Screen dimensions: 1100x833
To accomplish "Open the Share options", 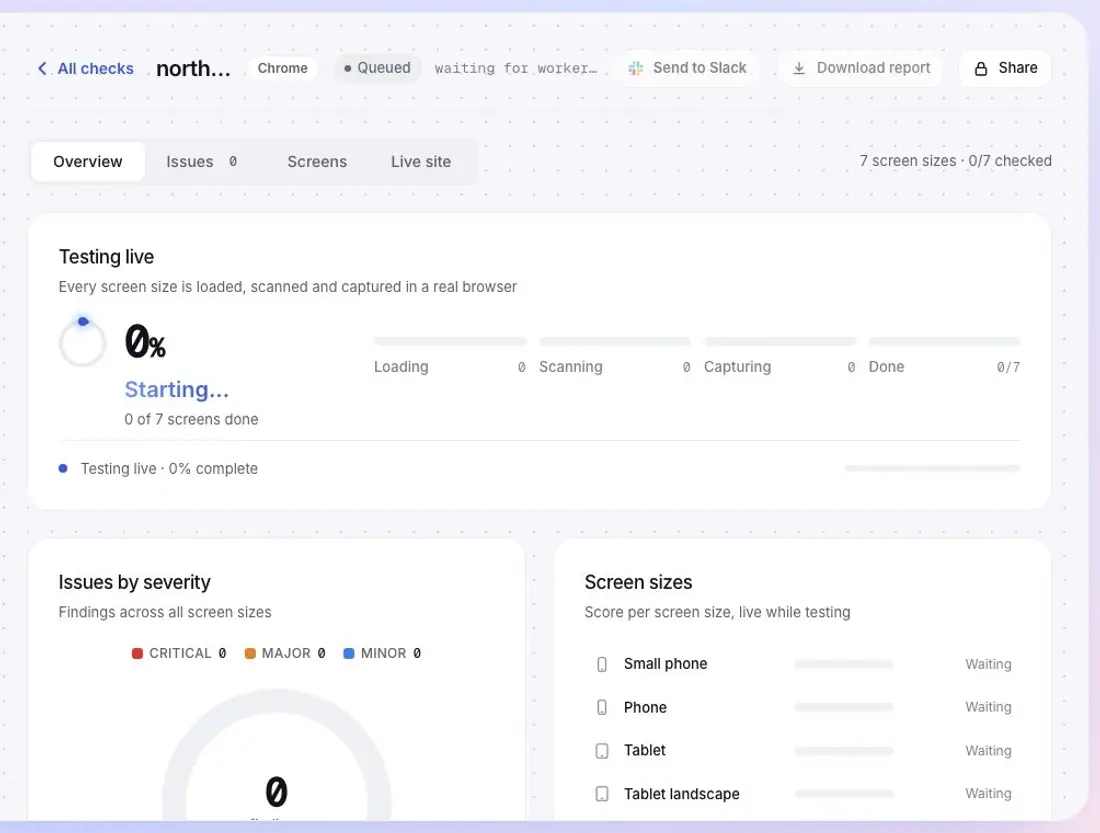I will [x=1005, y=68].
